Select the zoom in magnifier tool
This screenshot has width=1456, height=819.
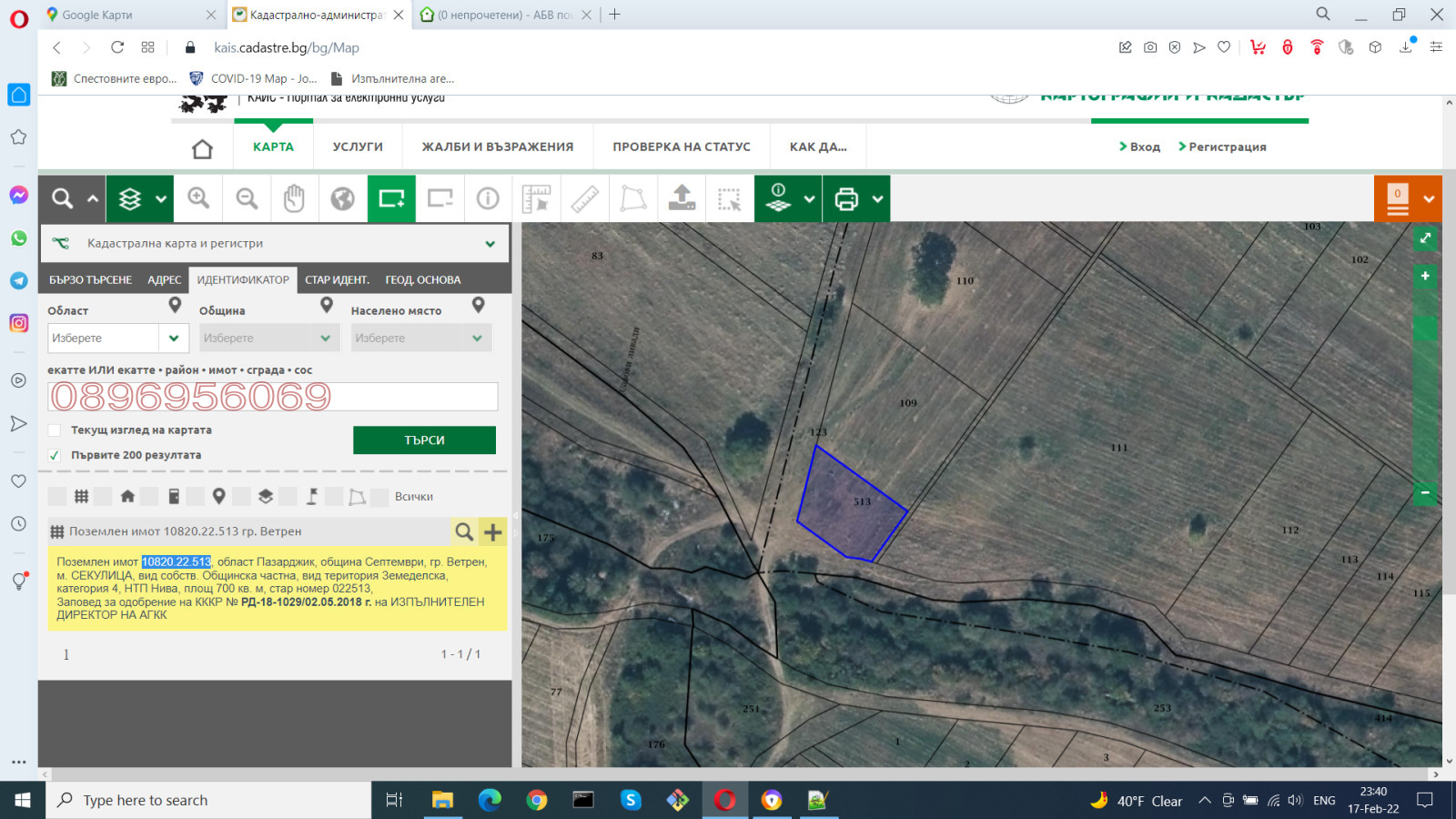click(198, 198)
